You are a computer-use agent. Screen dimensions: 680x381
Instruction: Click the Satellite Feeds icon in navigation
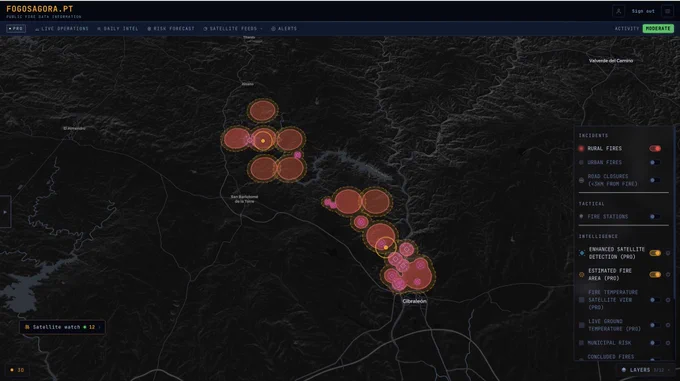click(205, 29)
